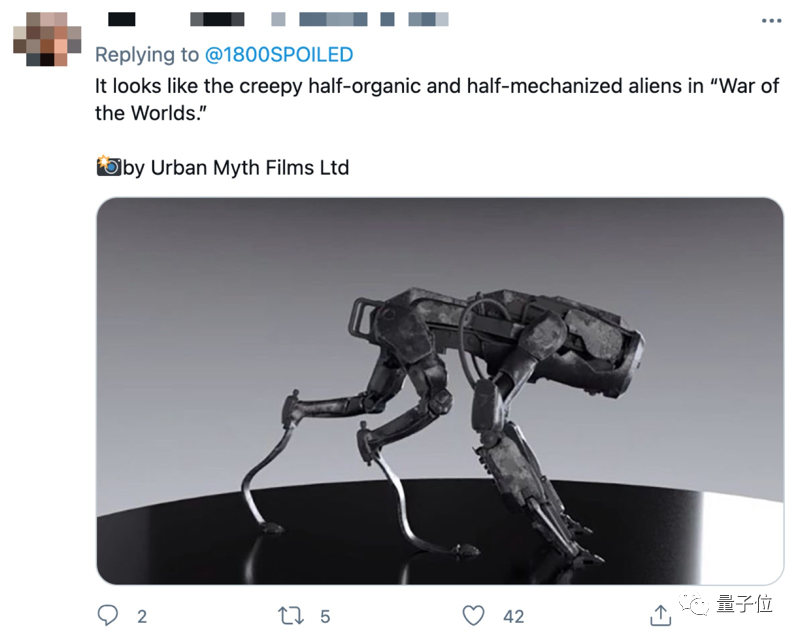Click the reply count of 2
This screenshot has width=798, height=638.
(x=141, y=616)
